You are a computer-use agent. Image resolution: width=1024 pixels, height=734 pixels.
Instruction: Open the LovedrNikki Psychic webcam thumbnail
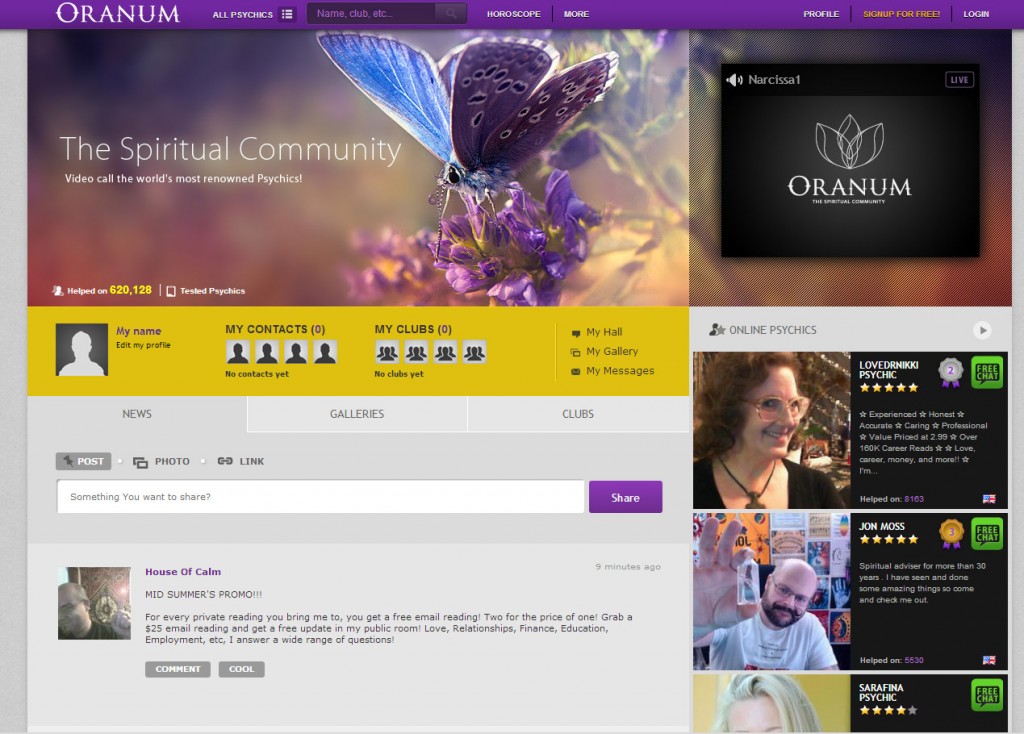[x=771, y=430]
